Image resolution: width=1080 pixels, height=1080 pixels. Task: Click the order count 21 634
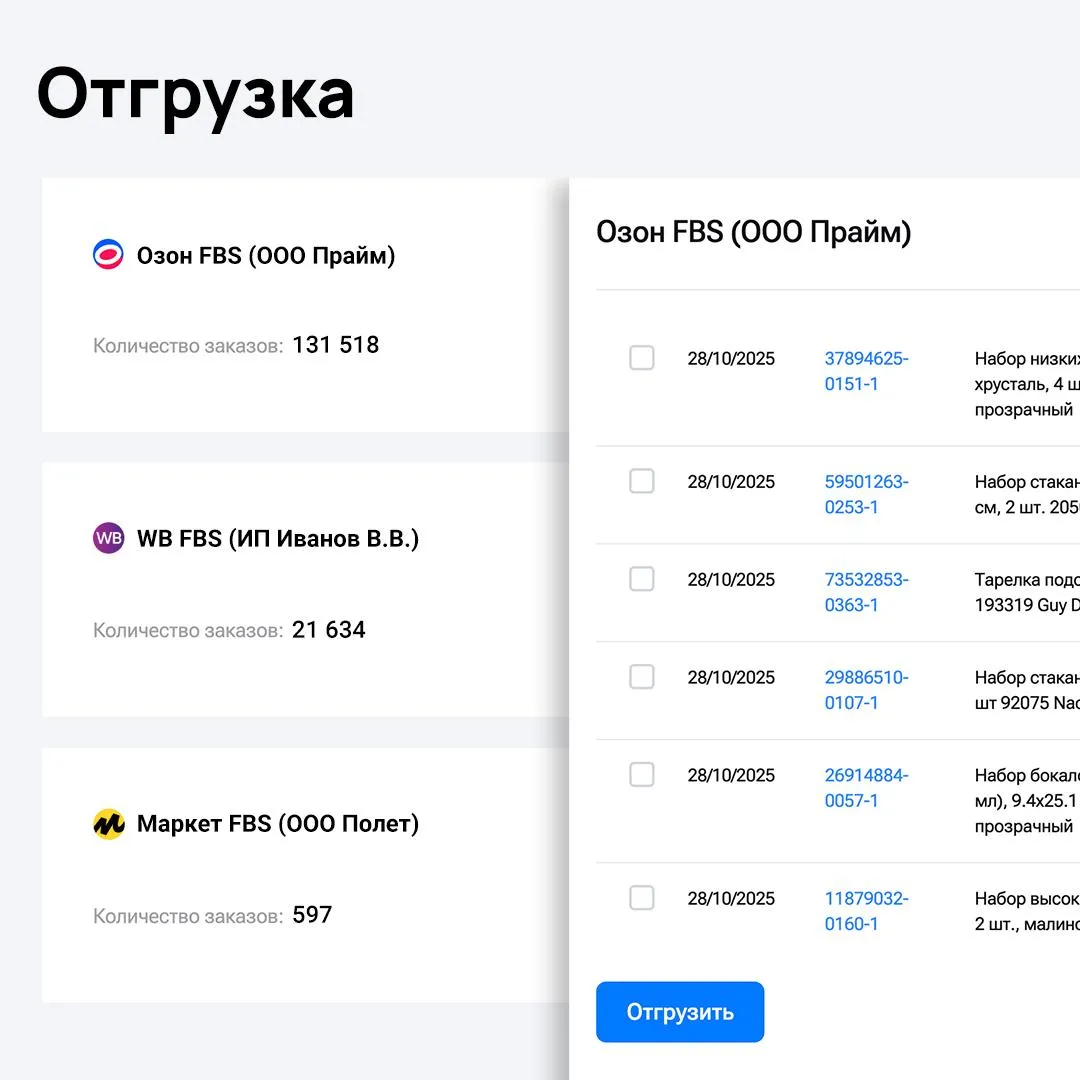pos(329,630)
